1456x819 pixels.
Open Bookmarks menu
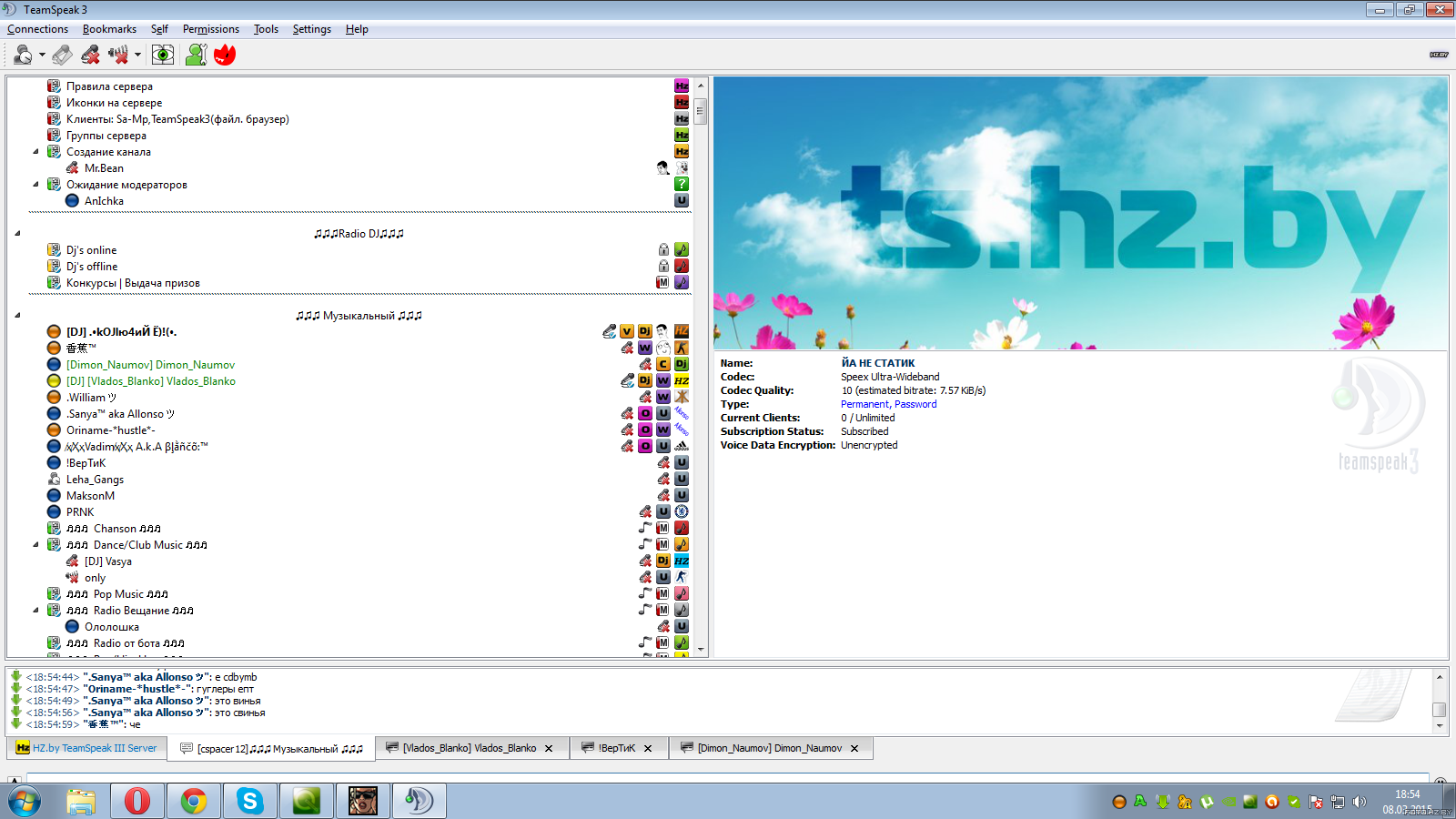109,29
